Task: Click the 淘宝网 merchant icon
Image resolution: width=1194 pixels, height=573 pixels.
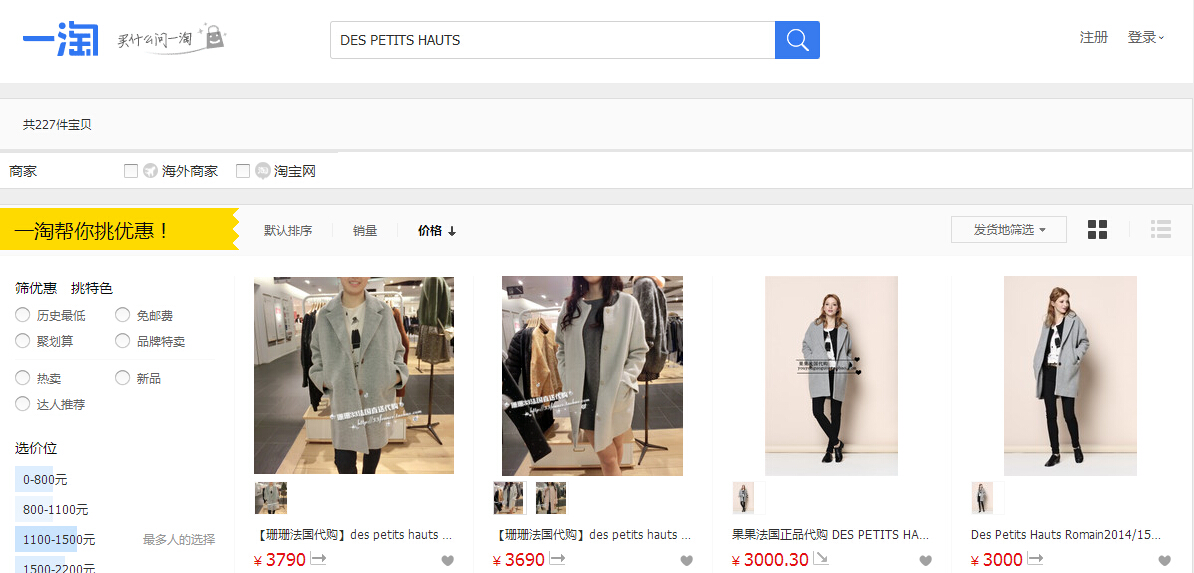Action: (x=263, y=171)
